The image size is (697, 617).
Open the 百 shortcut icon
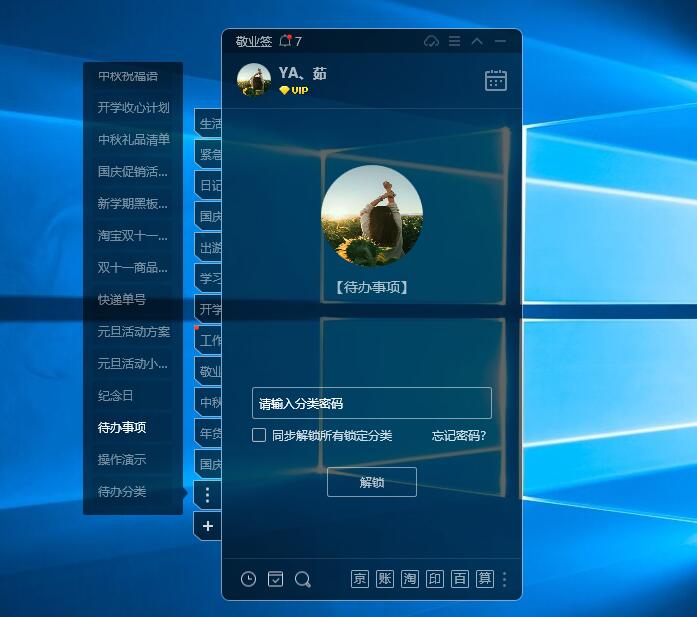(460, 579)
